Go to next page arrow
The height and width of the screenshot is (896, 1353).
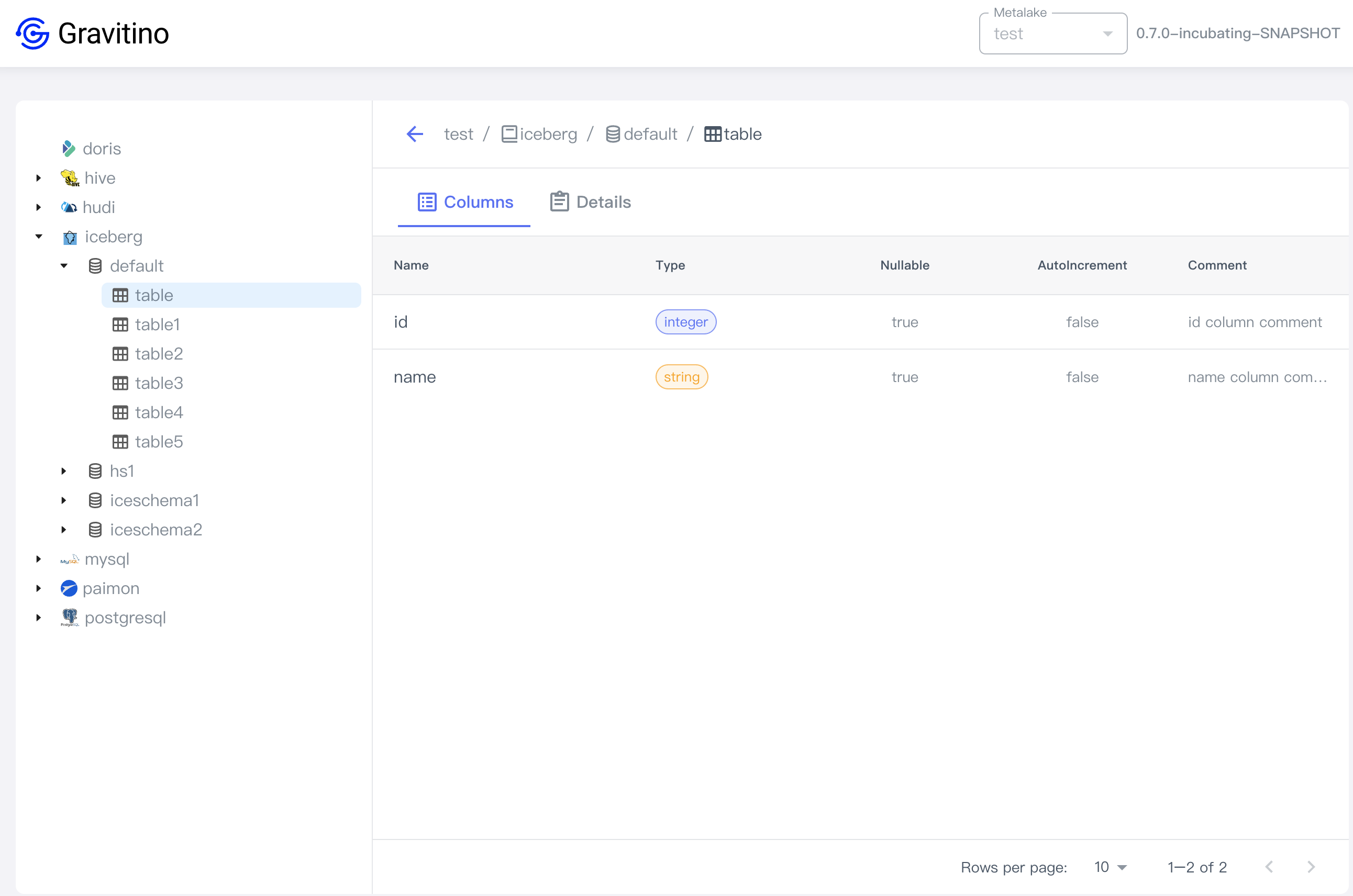tap(1311, 867)
